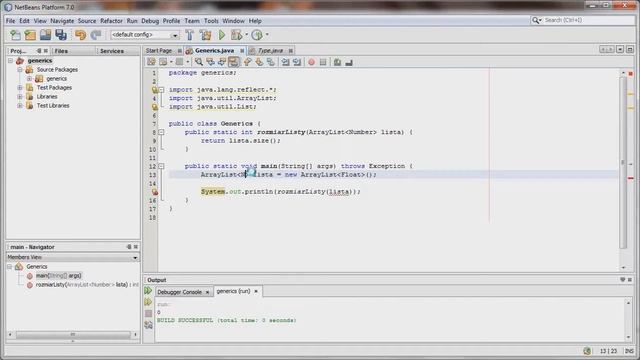Click the Find Selection magnifier icon
Screen dimensions: 640x360
[199, 62]
